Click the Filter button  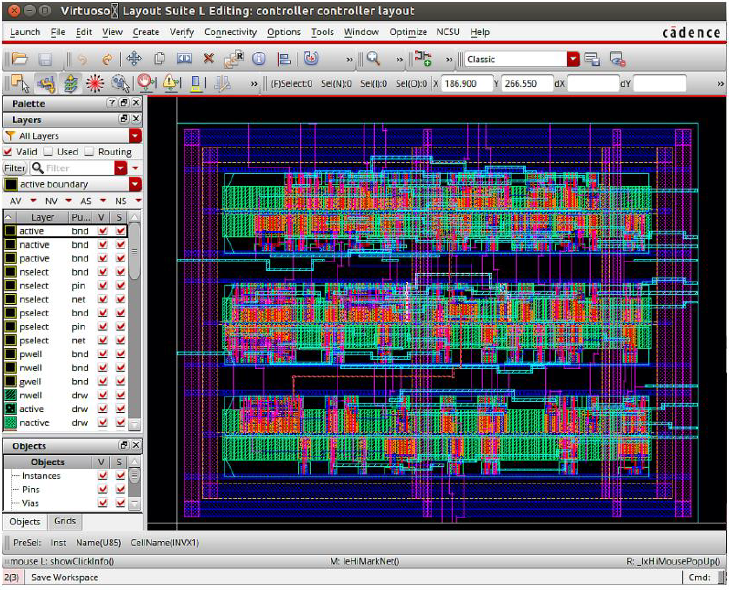15,168
